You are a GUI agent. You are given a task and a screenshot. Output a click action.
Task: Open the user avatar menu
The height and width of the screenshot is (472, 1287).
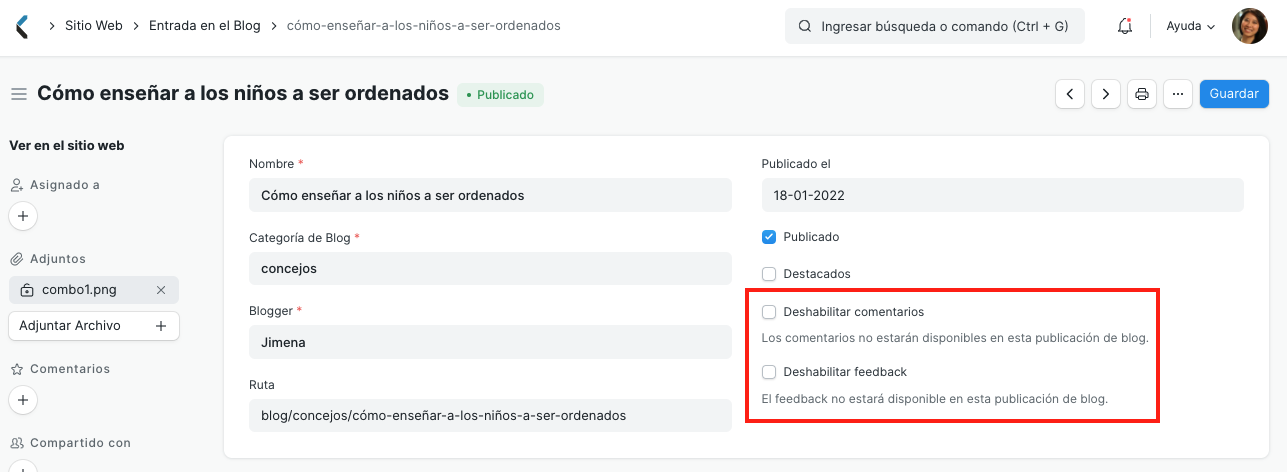pyautogui.click(x=1250, y=26)
